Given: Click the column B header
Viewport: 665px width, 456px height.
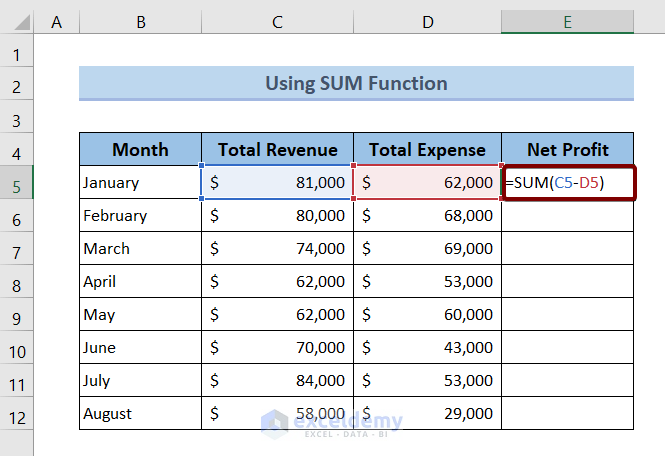Looking at the screenshot, I should click(140, 22).
